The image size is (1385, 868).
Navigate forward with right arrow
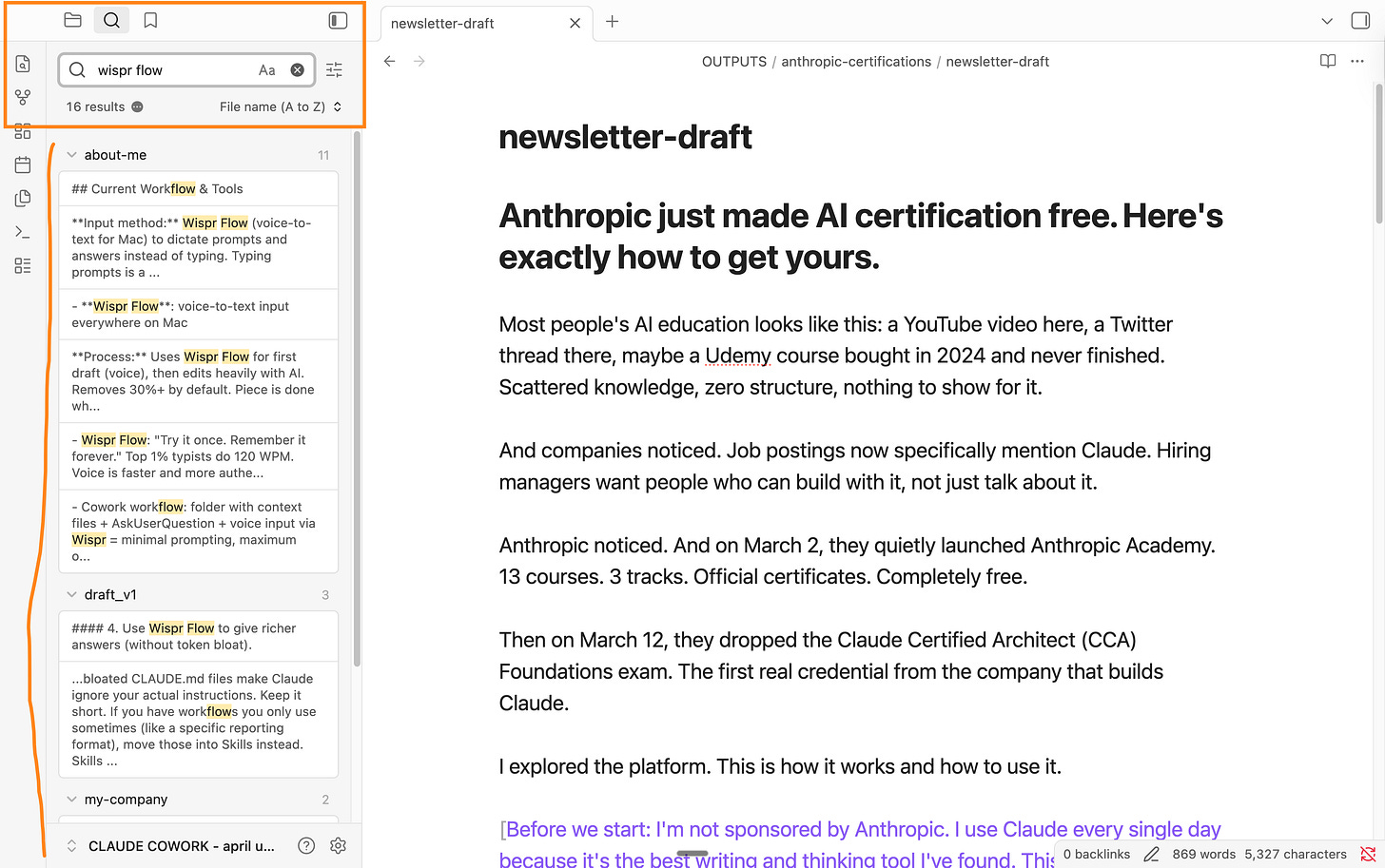[419, 61]
